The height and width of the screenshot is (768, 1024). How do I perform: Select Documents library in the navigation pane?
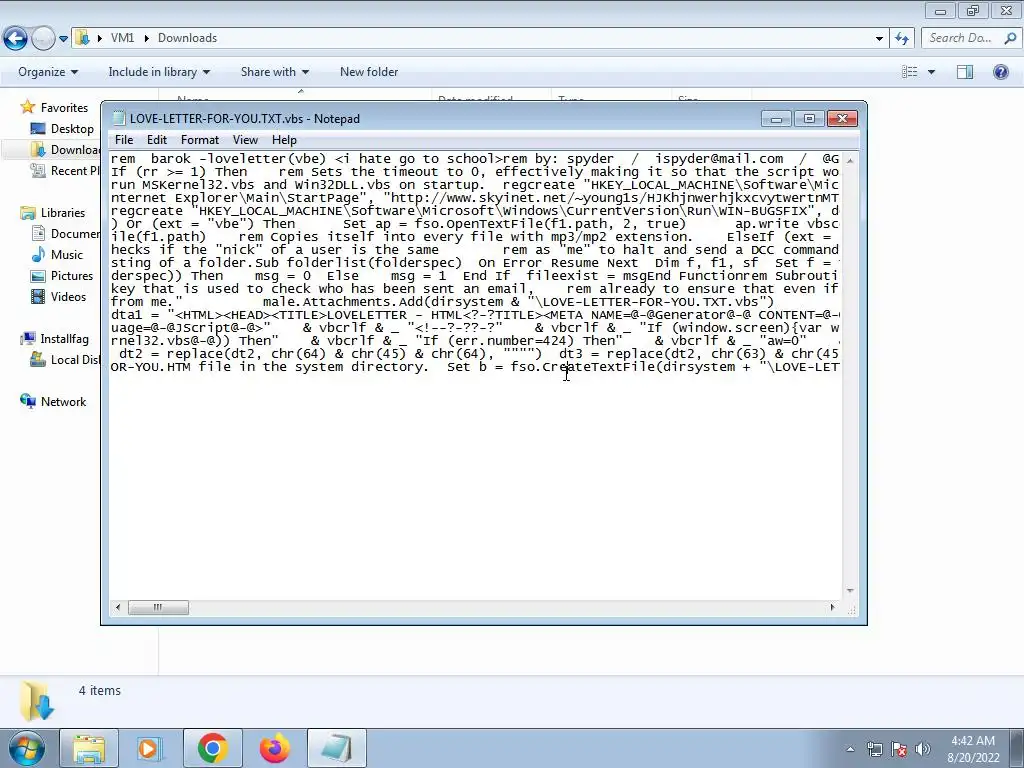pyautogui.click(x=65, y=233)
